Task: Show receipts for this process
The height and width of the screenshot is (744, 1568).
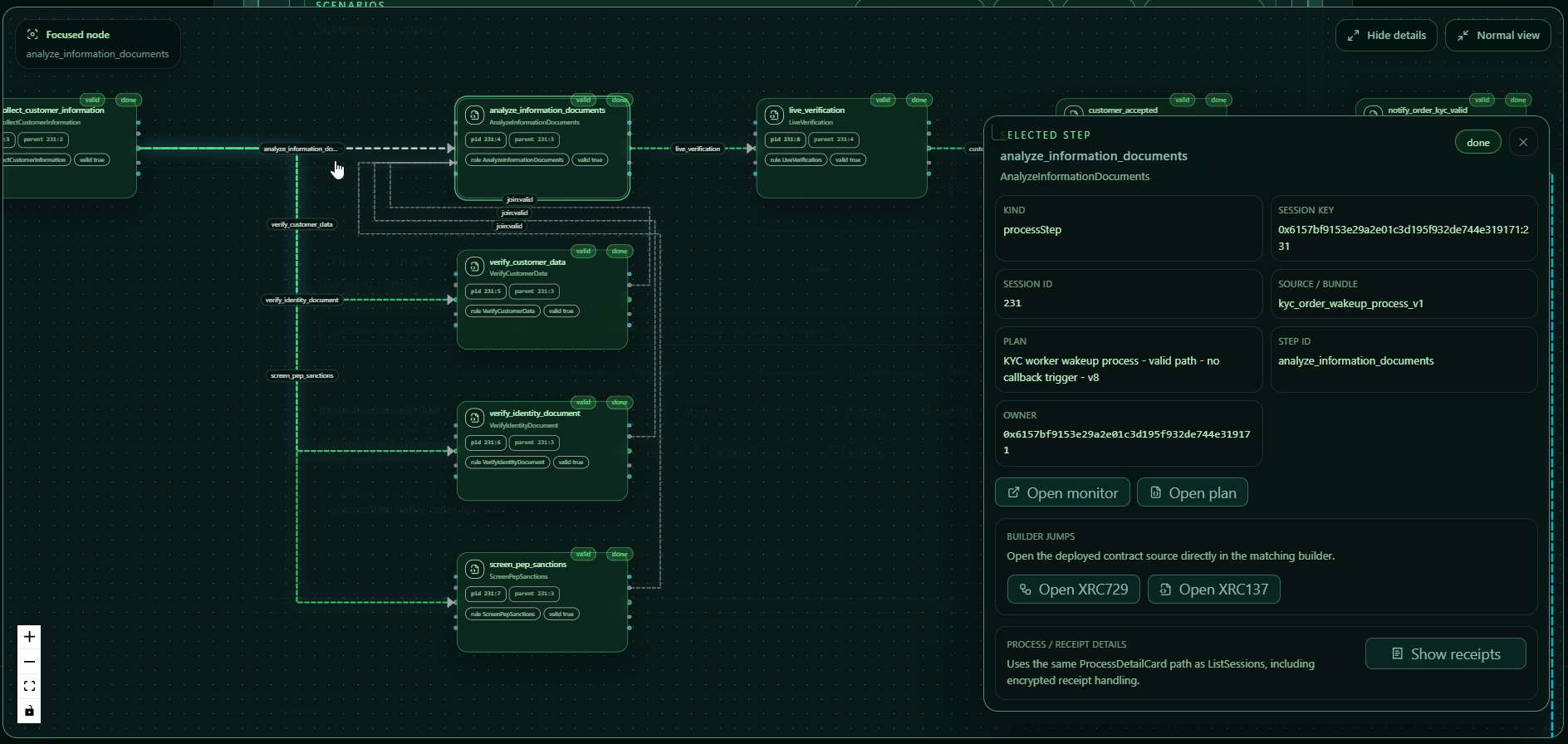Action: (1445, 653)
